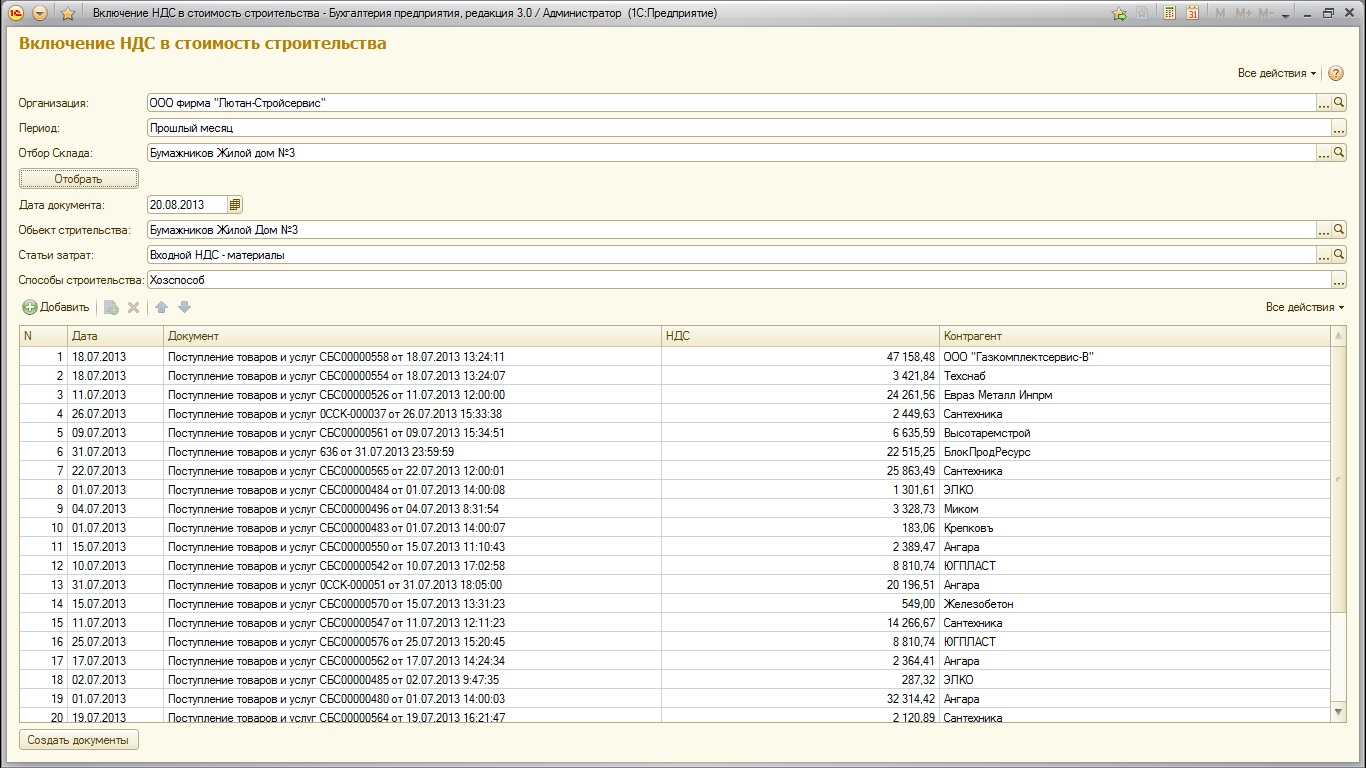Delete selected row with X icon
1366x768 pixels.
tap(133, 307)
